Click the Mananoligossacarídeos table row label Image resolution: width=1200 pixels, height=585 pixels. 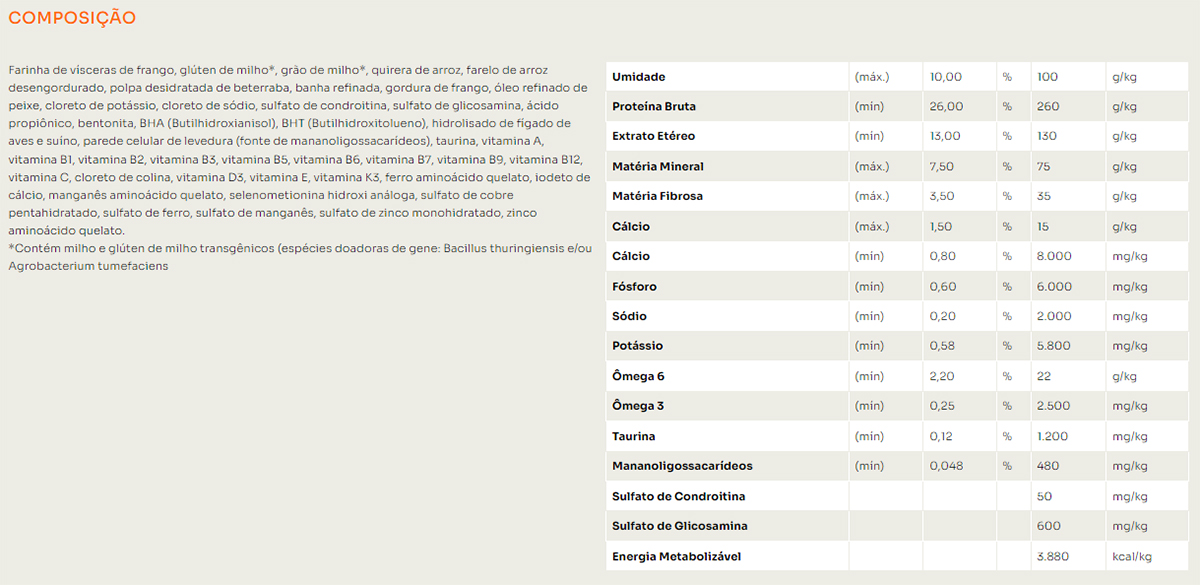click(682, 466)
